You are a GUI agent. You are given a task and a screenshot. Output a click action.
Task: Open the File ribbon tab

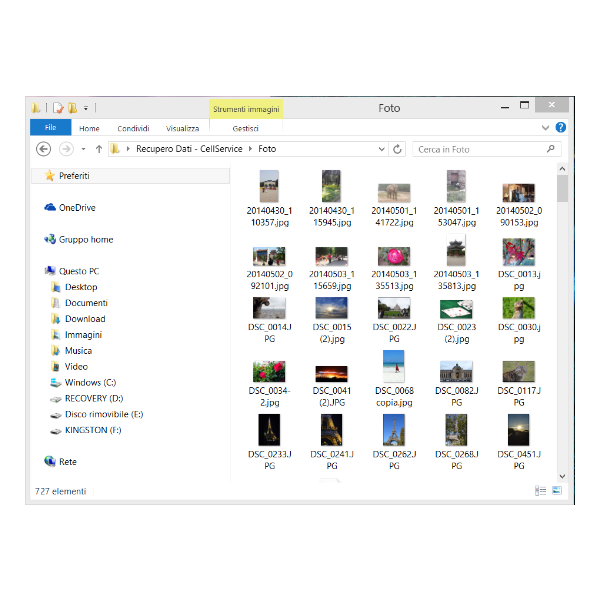[x=51, y=127]
